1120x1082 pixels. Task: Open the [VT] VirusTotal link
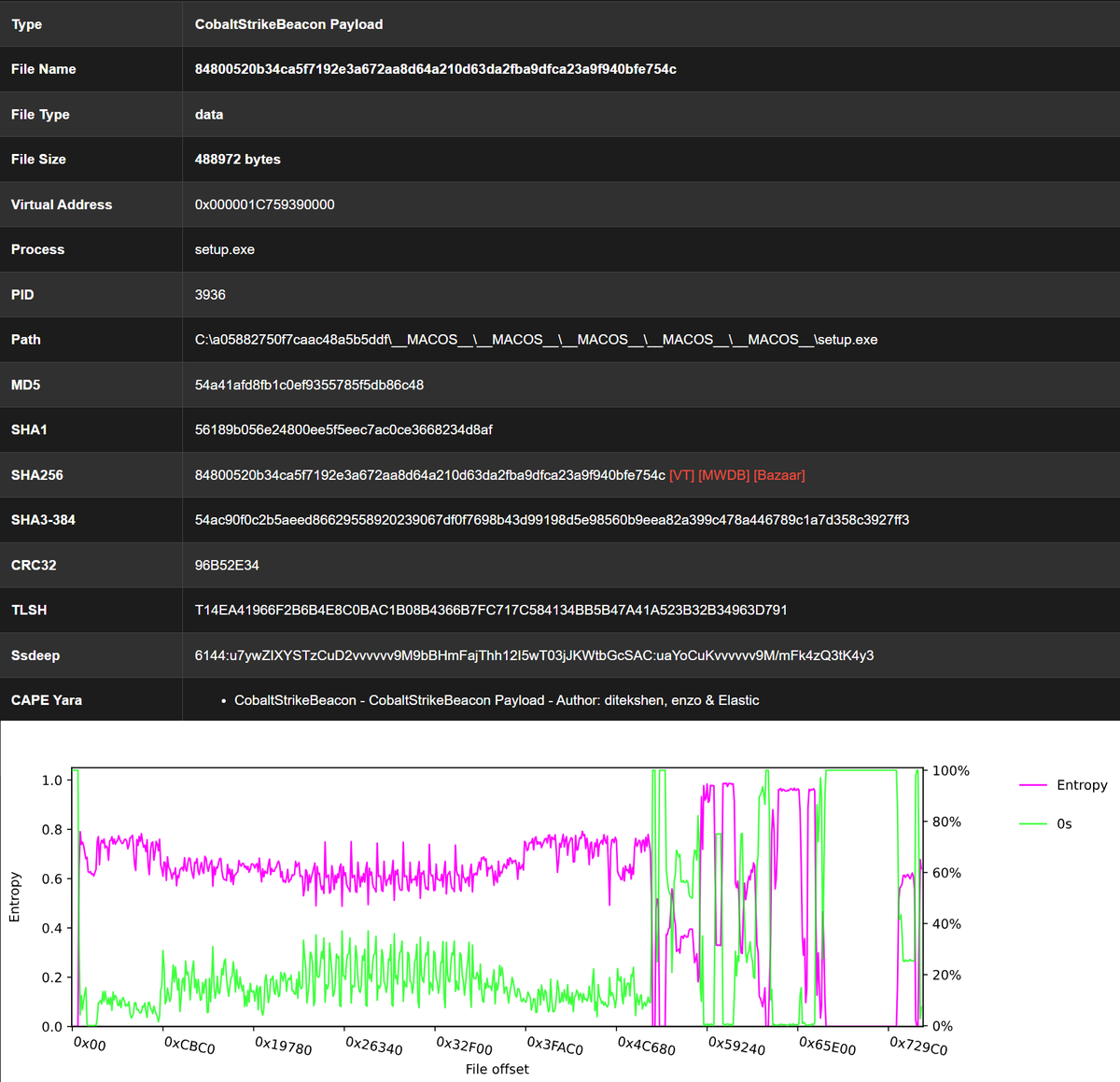(x=680, y=475)
